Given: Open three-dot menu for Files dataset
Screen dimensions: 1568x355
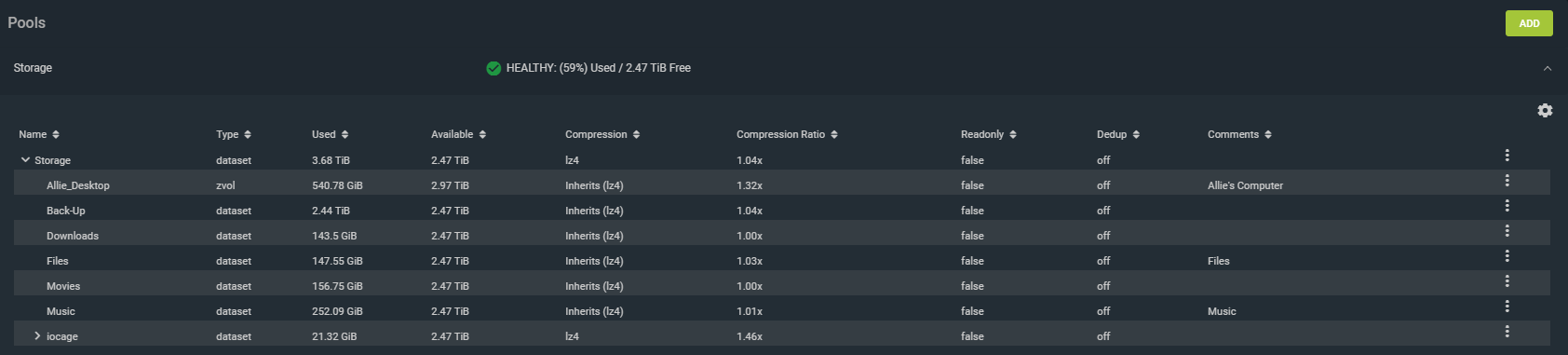Looking at the screenshot, I should coord(1507,256).
